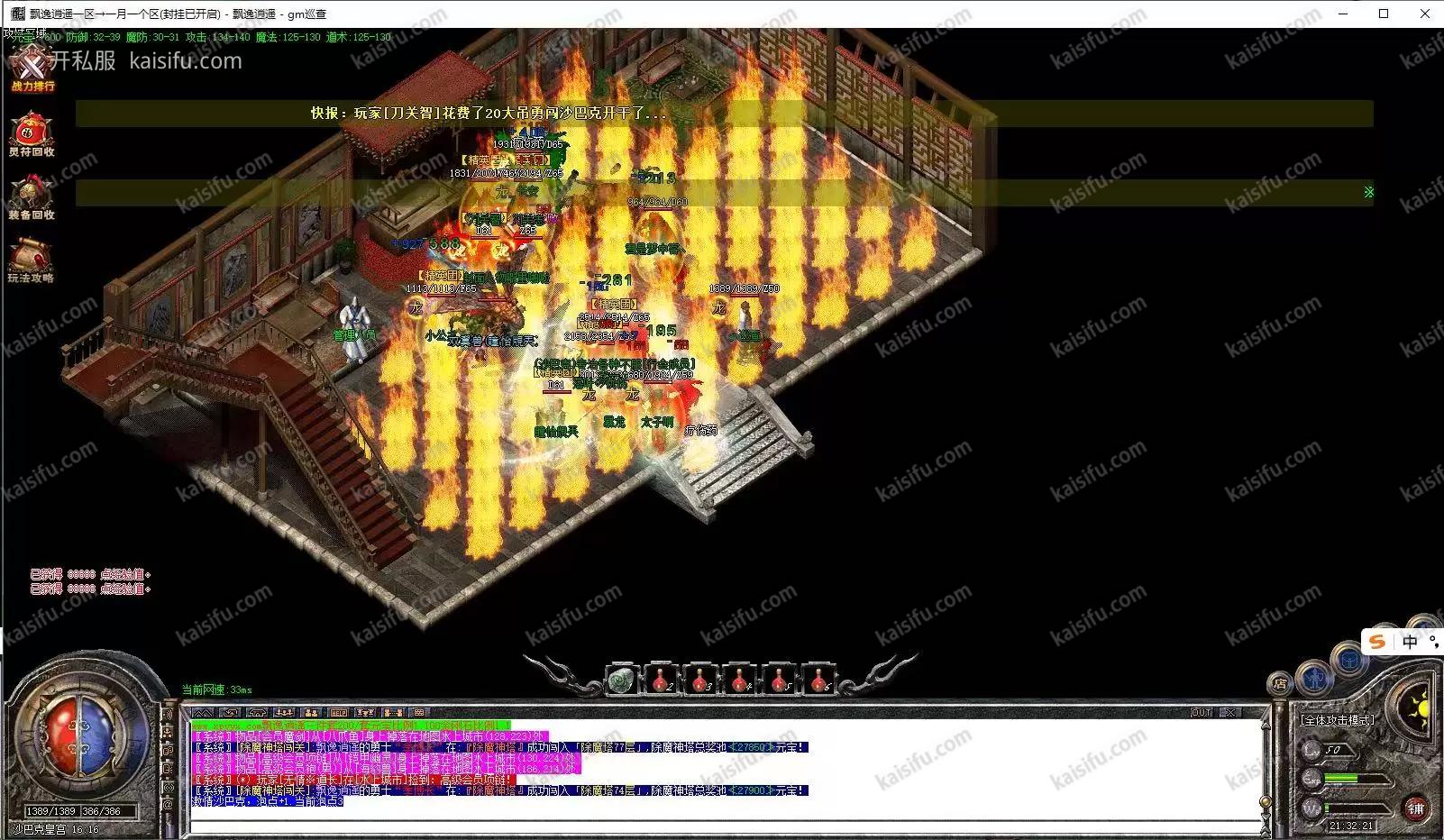Click the X button next to OUT

coord(1229,713)
